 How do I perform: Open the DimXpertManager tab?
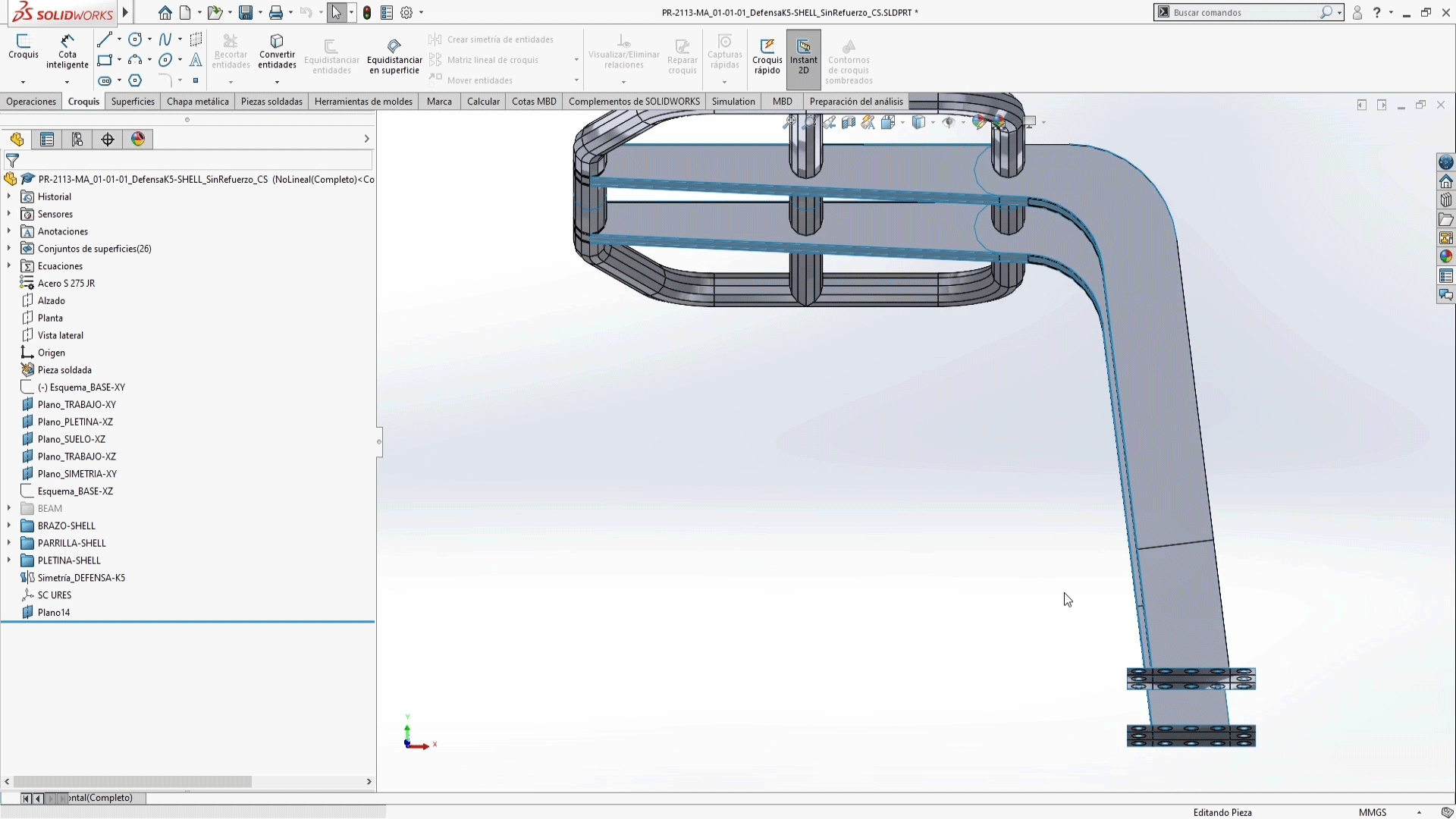pyautogui.click(x=108, y=139)
